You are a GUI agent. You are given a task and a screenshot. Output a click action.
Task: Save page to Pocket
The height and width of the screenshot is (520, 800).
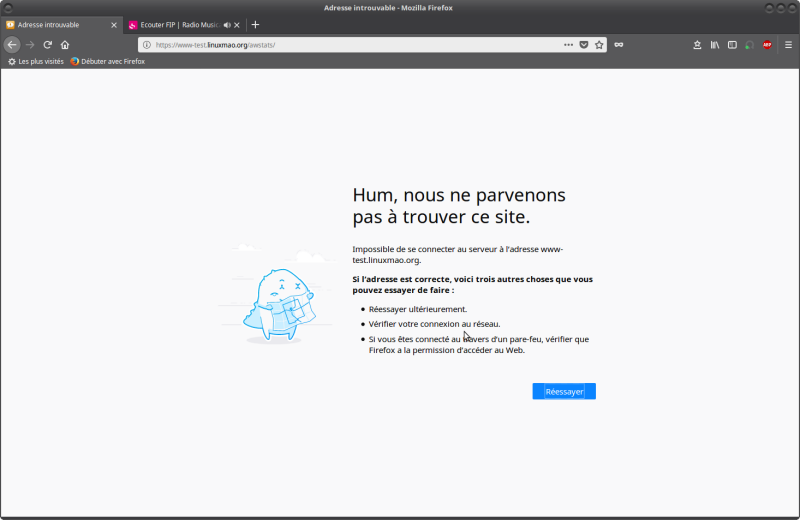(584, 45)
